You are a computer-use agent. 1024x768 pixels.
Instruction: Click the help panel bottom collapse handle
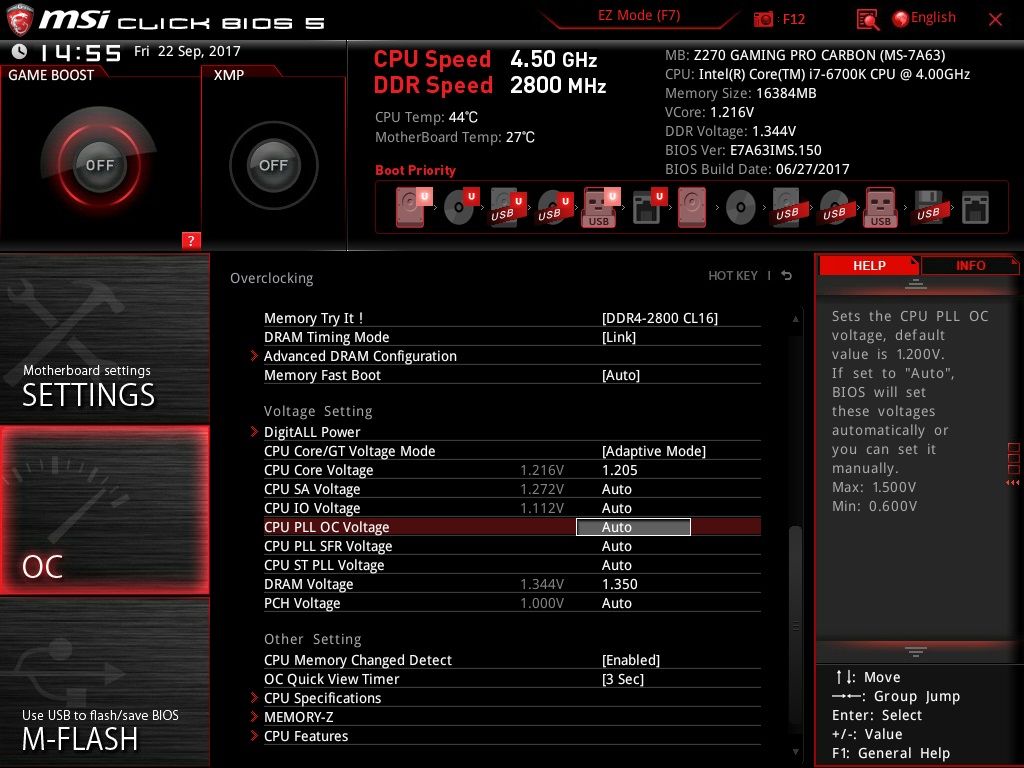click(916, 651)
